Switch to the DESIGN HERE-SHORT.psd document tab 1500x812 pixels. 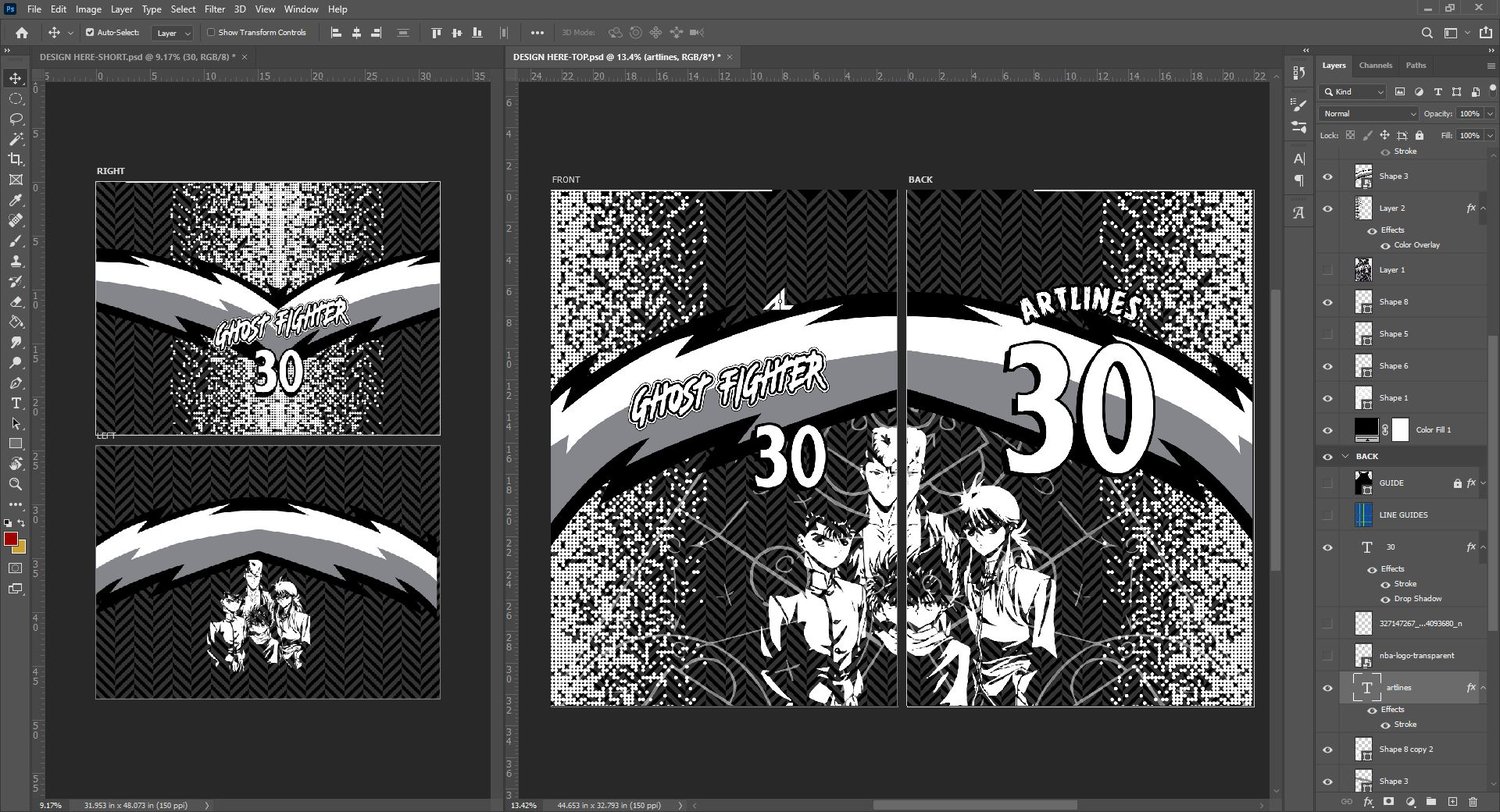(x=137, y=57)
